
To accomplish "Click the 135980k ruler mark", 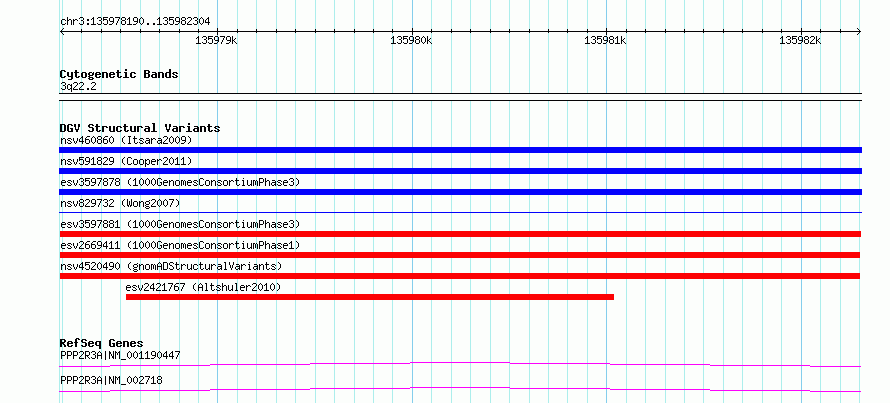I will 412,41.
